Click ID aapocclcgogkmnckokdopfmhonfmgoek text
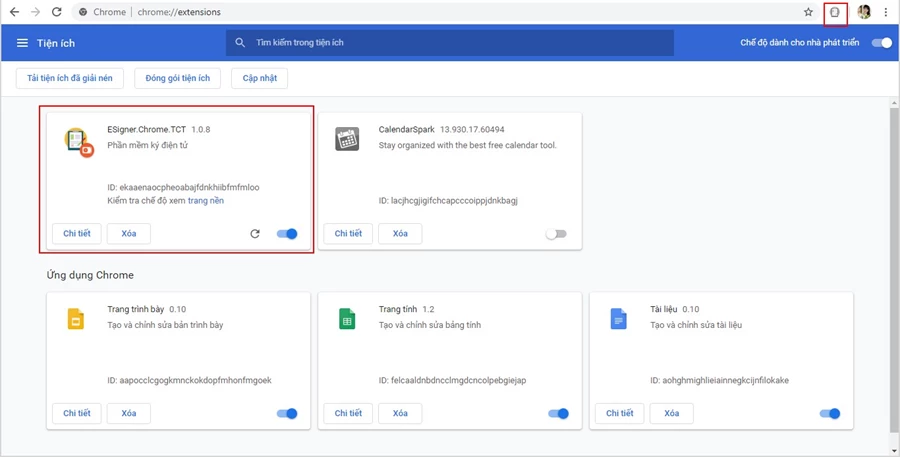This screenshot has height=457, width=900. pyautogui.click(x=189, y=381)
